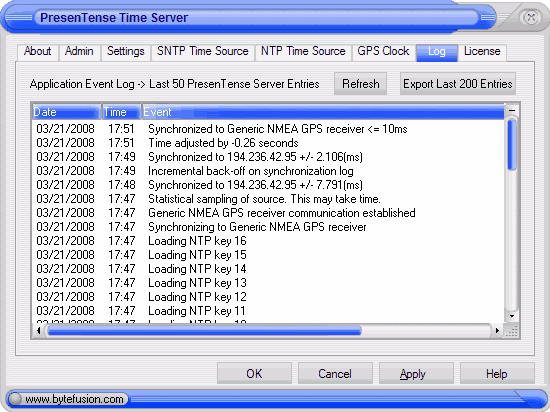Viewport: 550px width, 412px height.
Task: Open the www.bytefusion.com link
Action: pyautogui.click(x=74, y=399)
